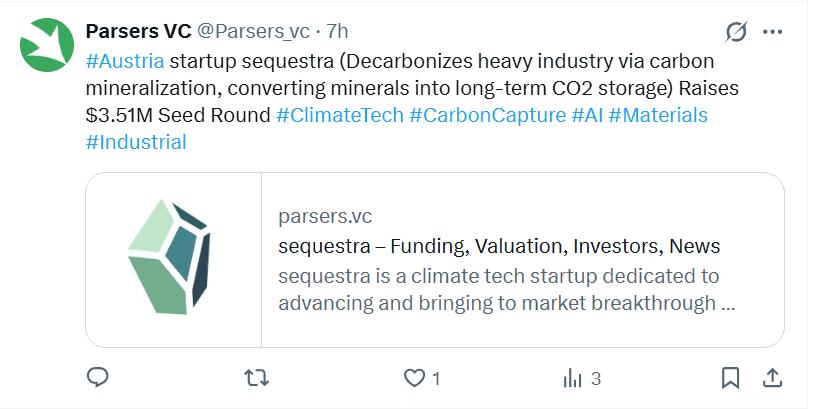View tweet analytics bar chart icon

573,378
